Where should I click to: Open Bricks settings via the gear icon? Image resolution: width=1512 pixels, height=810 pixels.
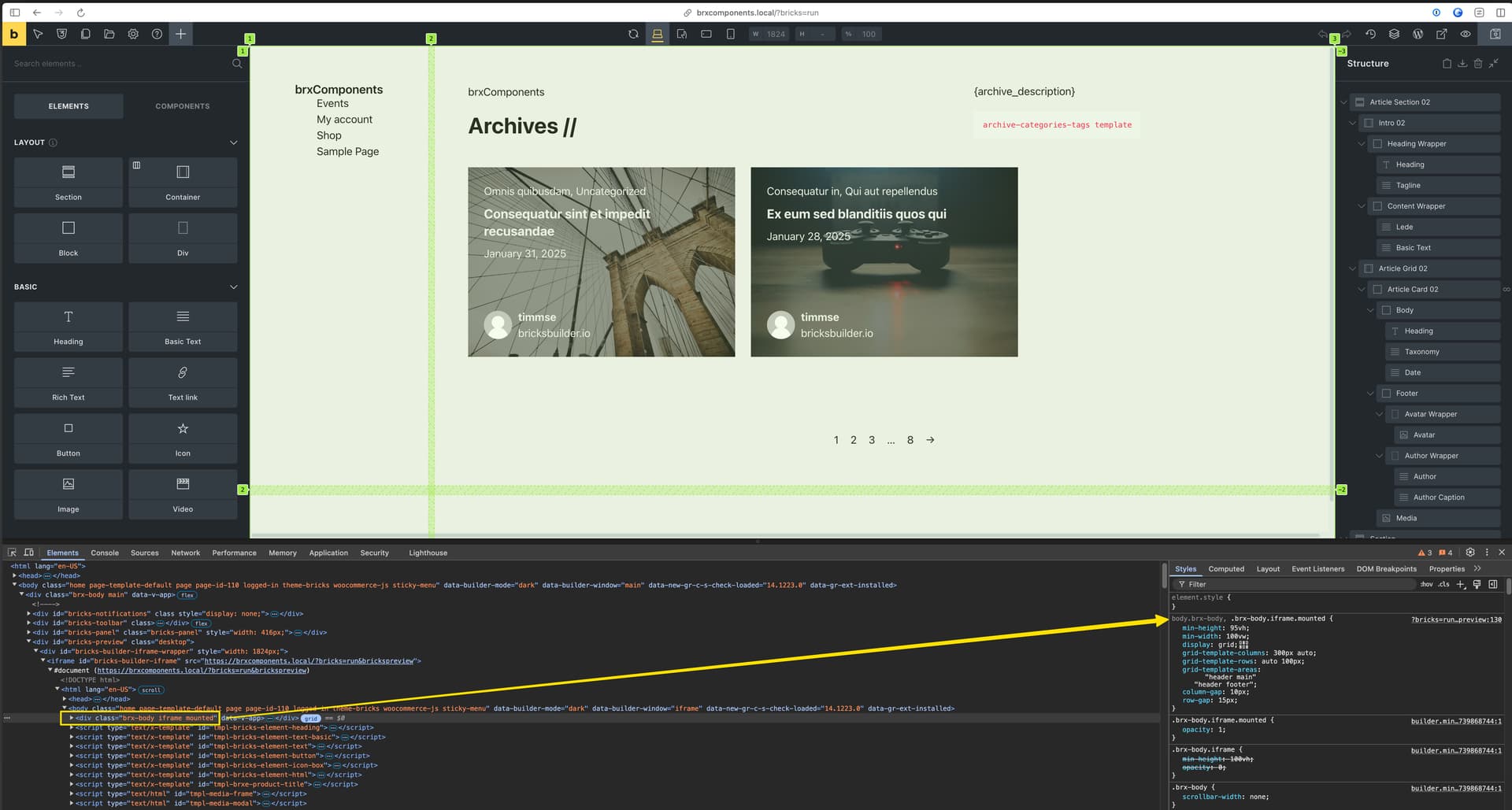(133, 34)
